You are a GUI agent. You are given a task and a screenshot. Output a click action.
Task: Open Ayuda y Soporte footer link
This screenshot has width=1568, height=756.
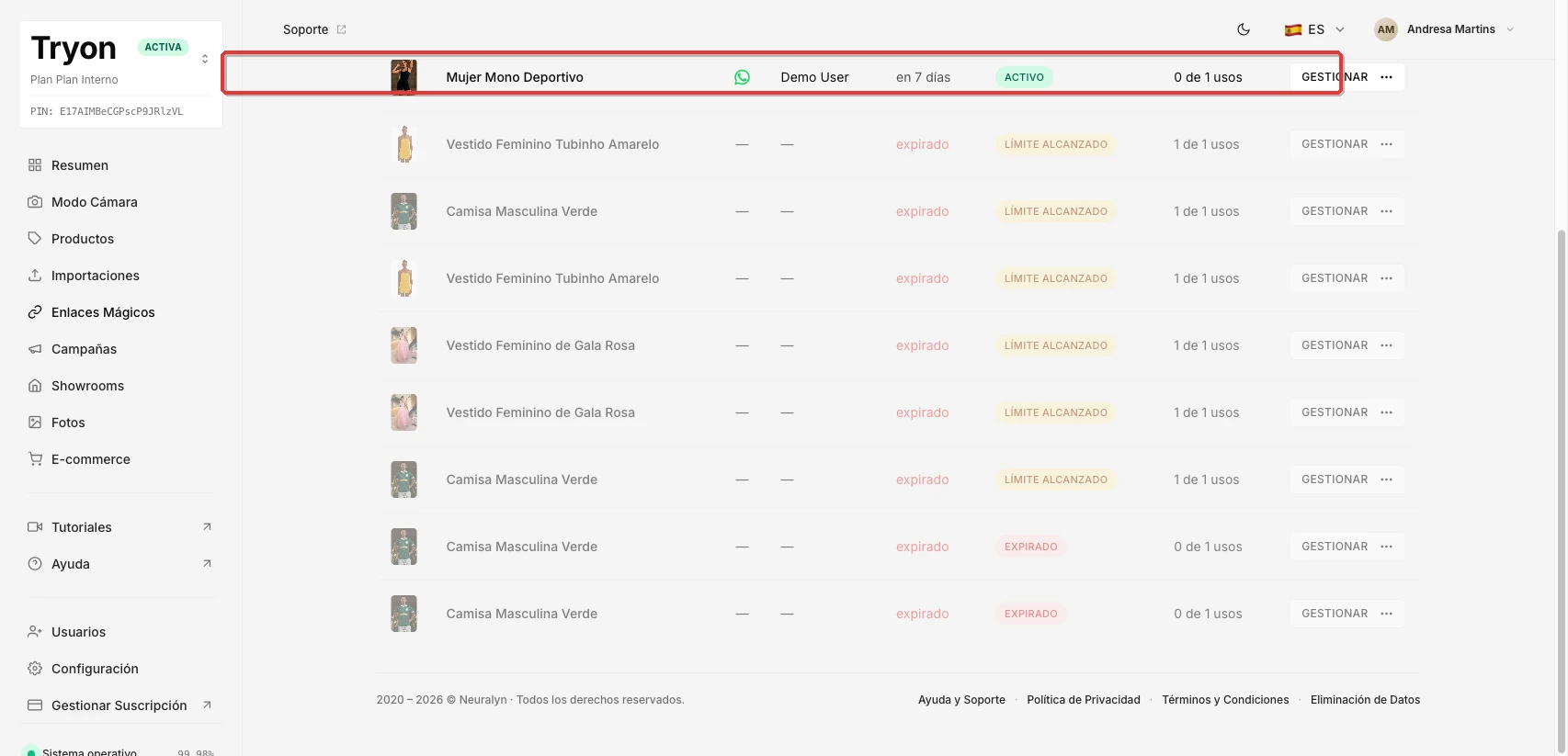click(961, 700)
